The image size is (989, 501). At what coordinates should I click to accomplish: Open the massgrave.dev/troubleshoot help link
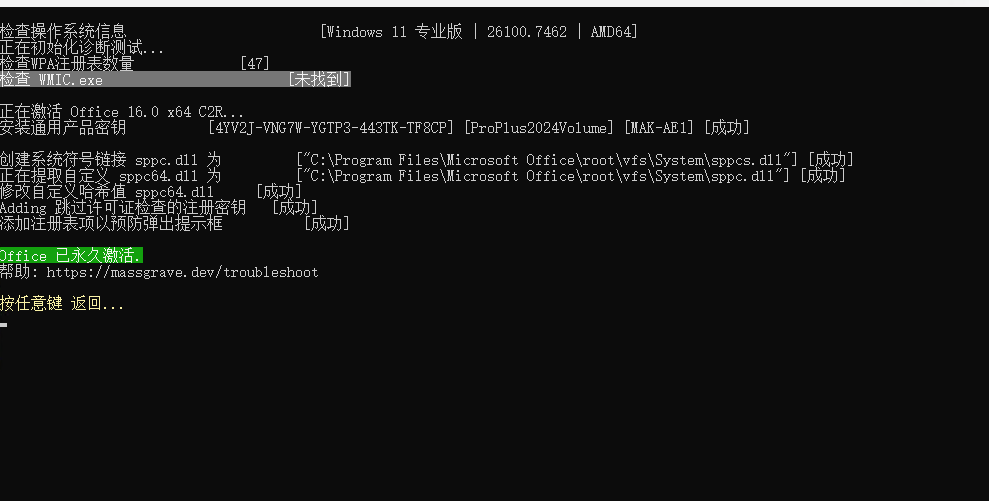click(x=182, y=273)
